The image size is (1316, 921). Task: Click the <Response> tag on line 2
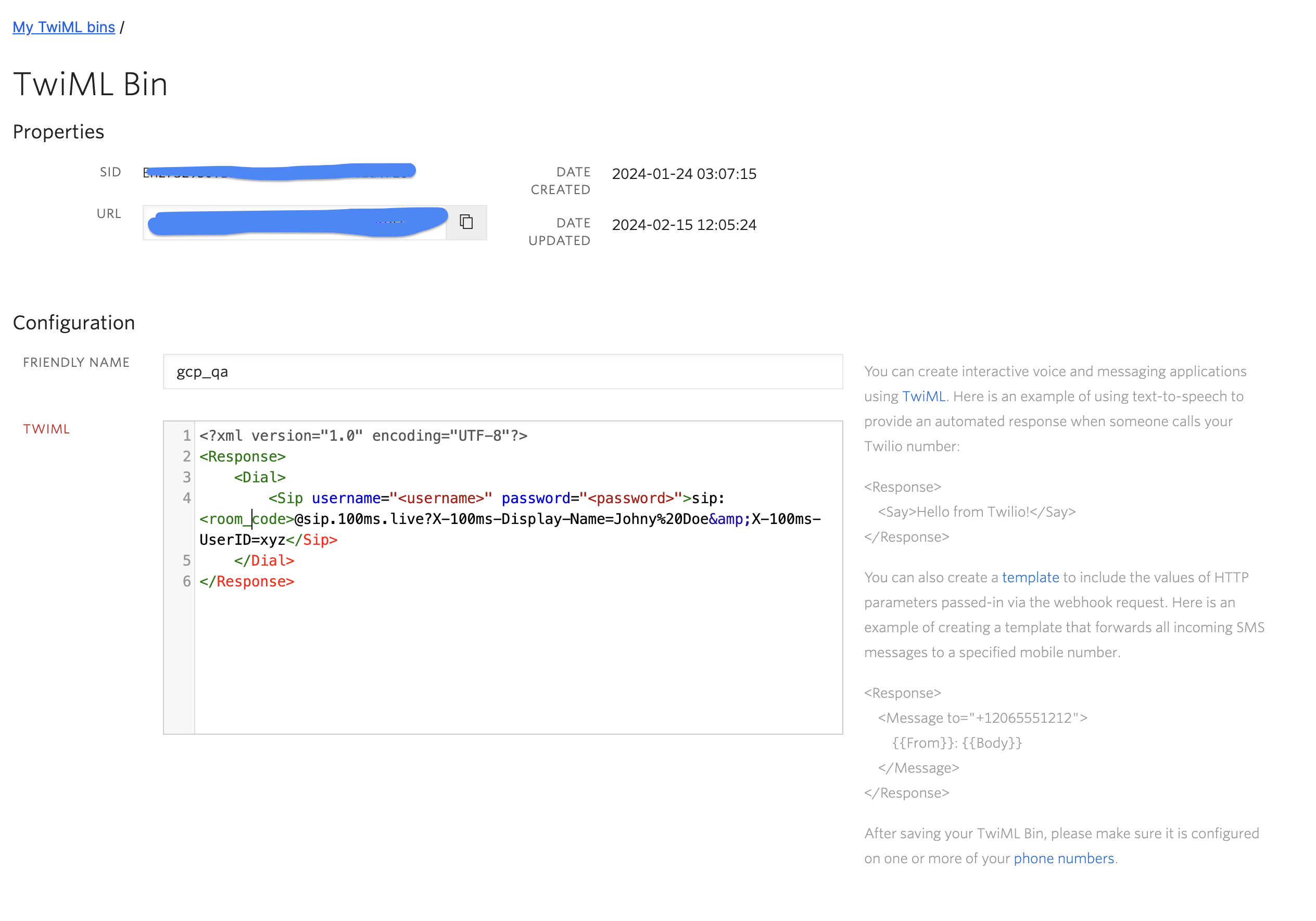point(243,456)
